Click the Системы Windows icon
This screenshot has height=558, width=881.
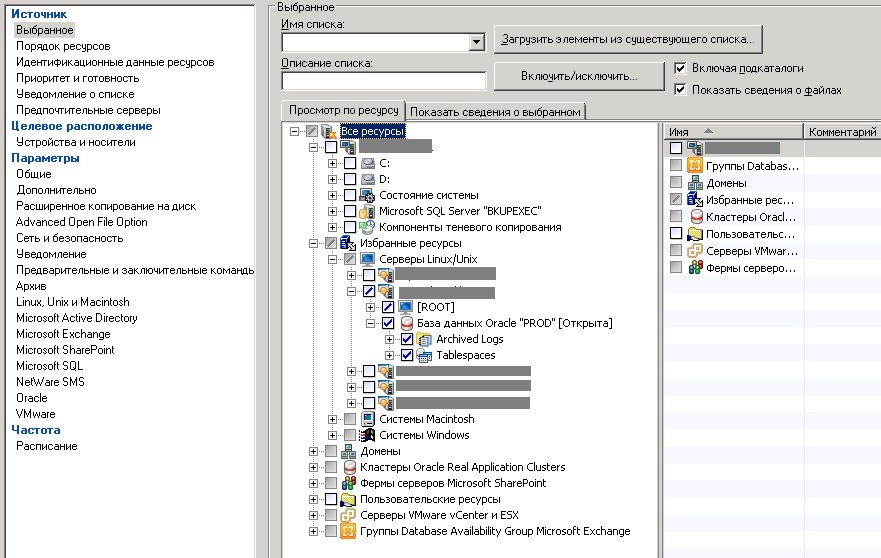367,435
